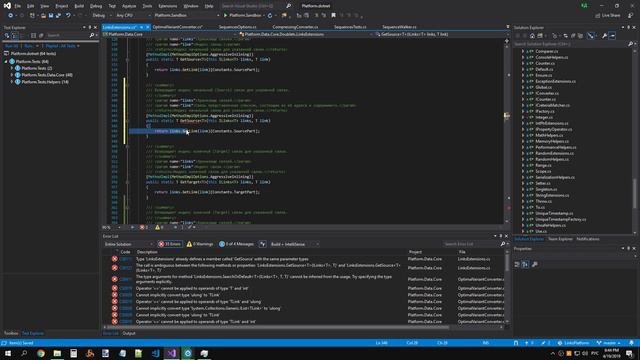Click the Save toolbar icon

click(51, 16)
